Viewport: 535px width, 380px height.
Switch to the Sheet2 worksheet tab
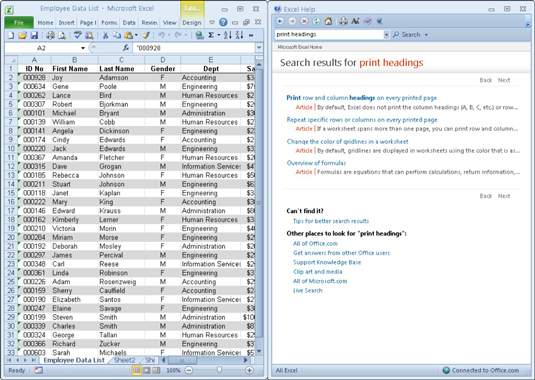[125, 360]
